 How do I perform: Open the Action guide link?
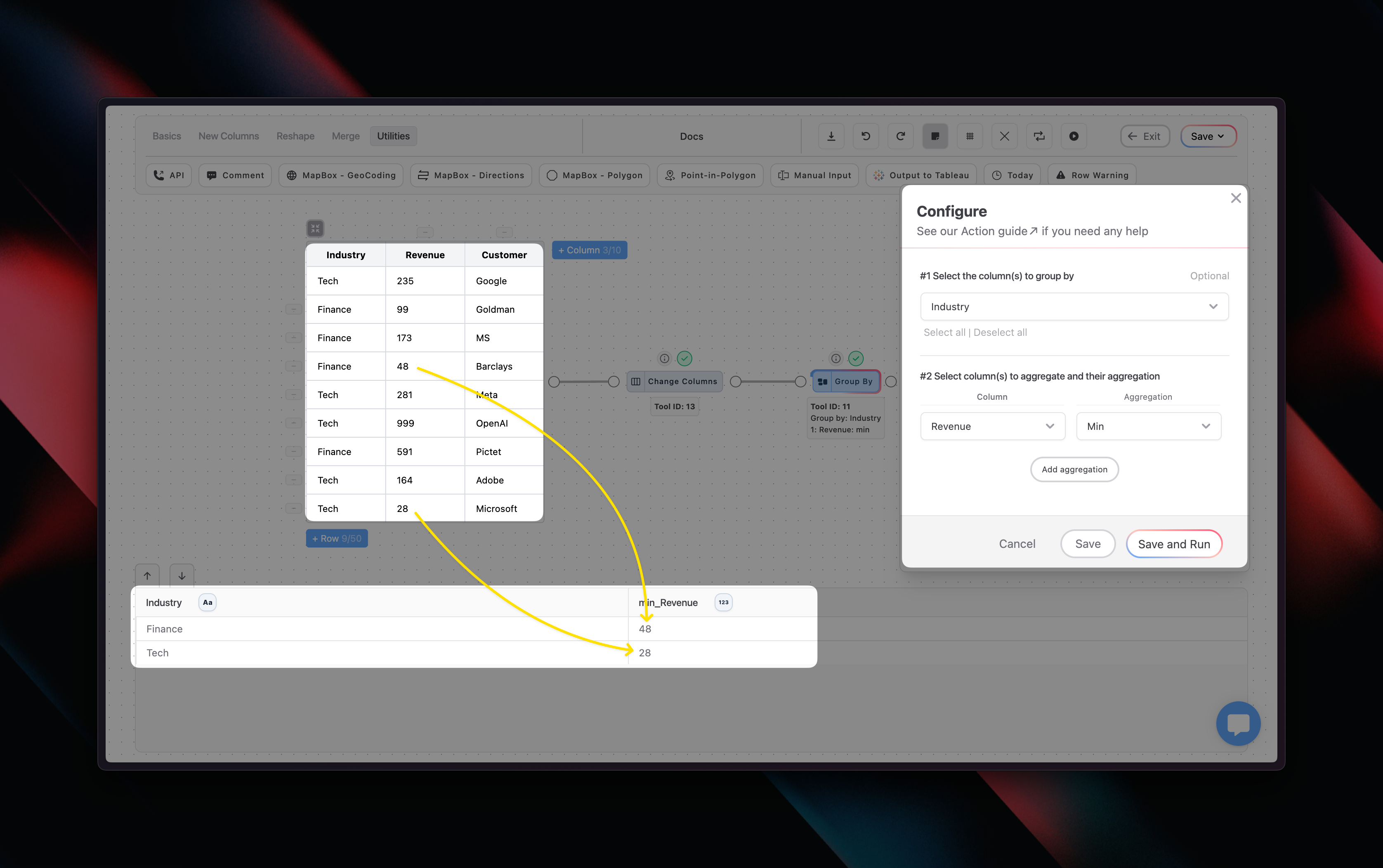[999, 231]
